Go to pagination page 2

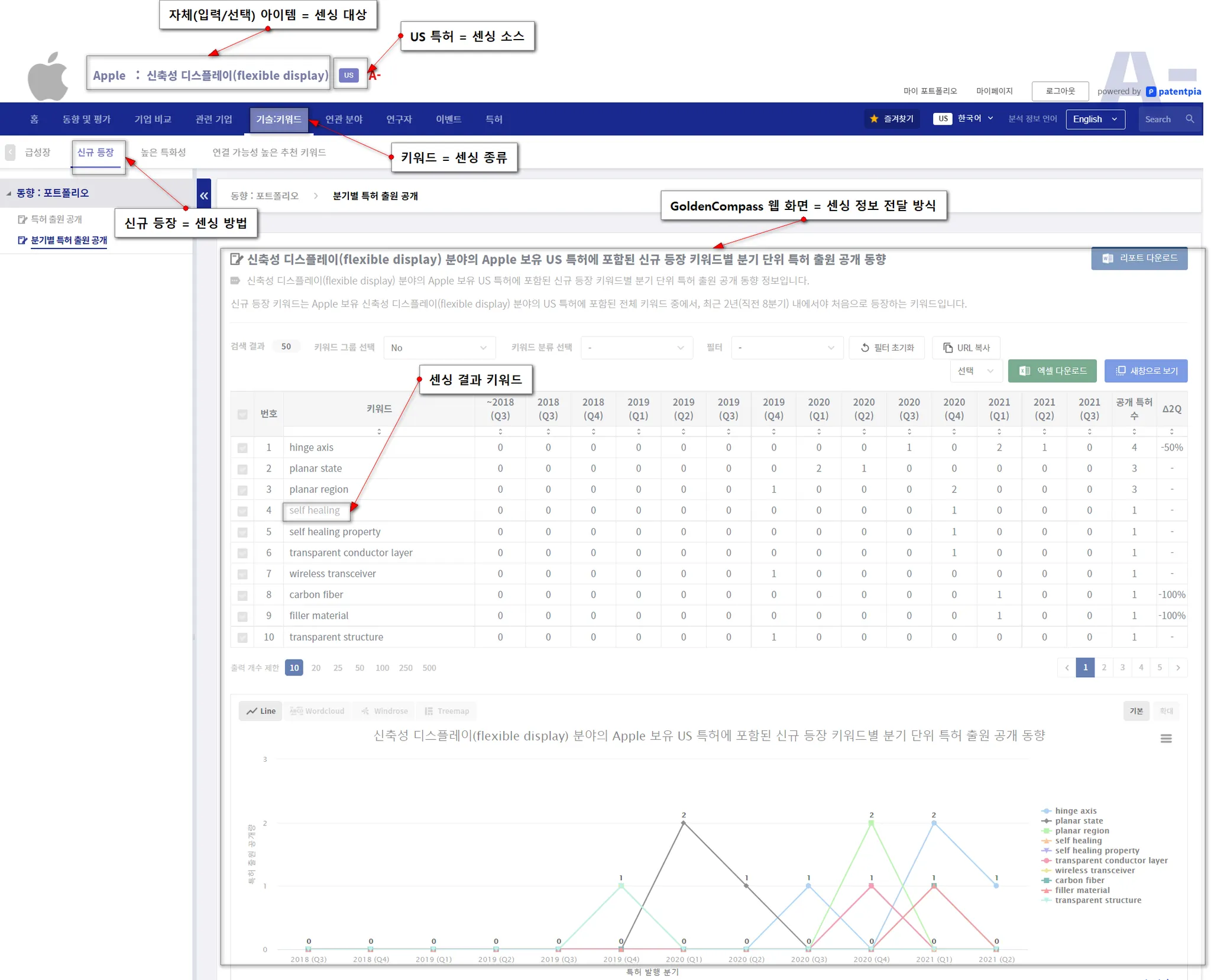pos(1103,668)
